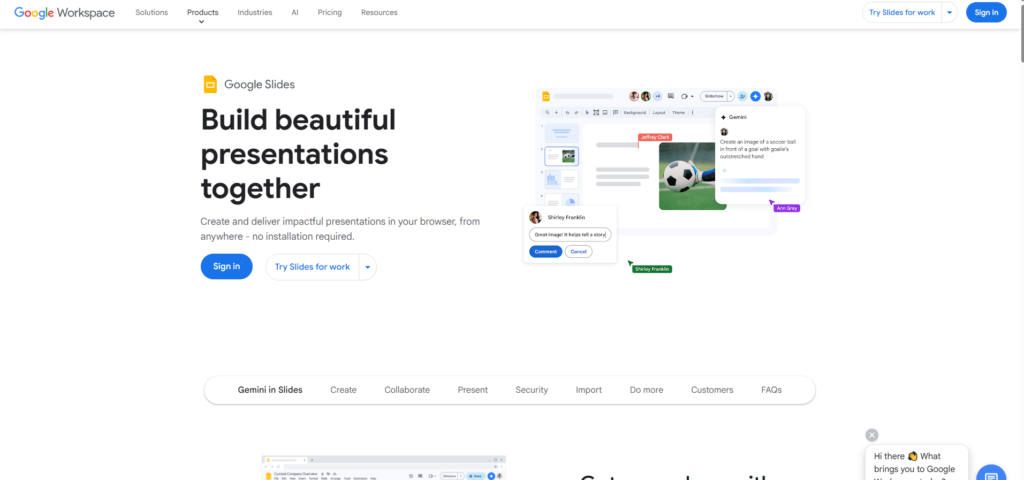This screenshot has height=480, width=1024.
Task: Click the blue Sign in button in the hero section
Action: 227,266
